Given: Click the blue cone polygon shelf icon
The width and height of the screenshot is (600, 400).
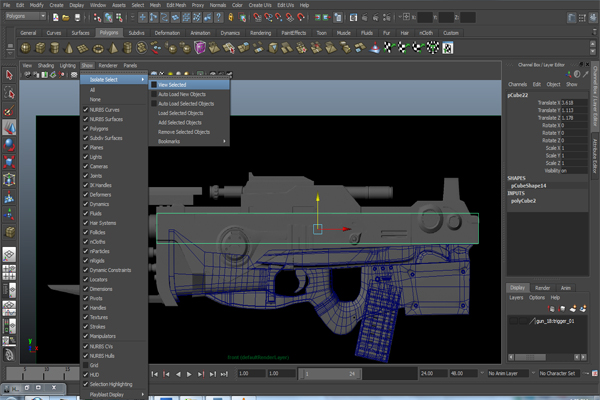Looking at the screenshot, I should [x=375, y=48].
